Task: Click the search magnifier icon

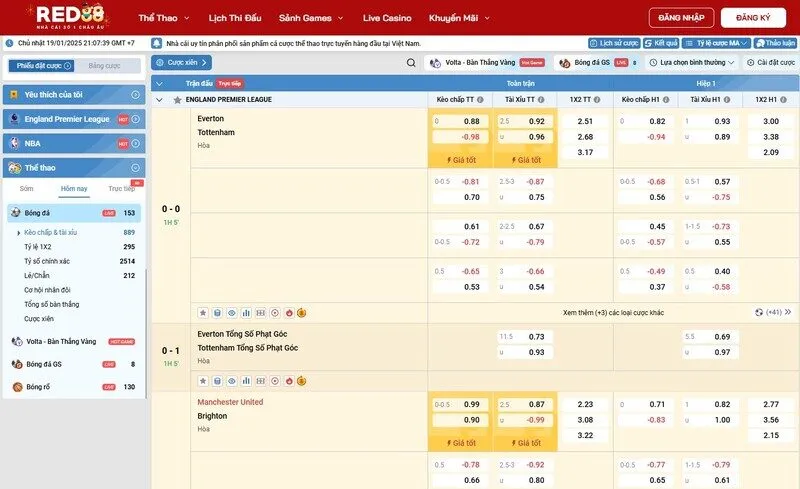Action: click(411, 63)
